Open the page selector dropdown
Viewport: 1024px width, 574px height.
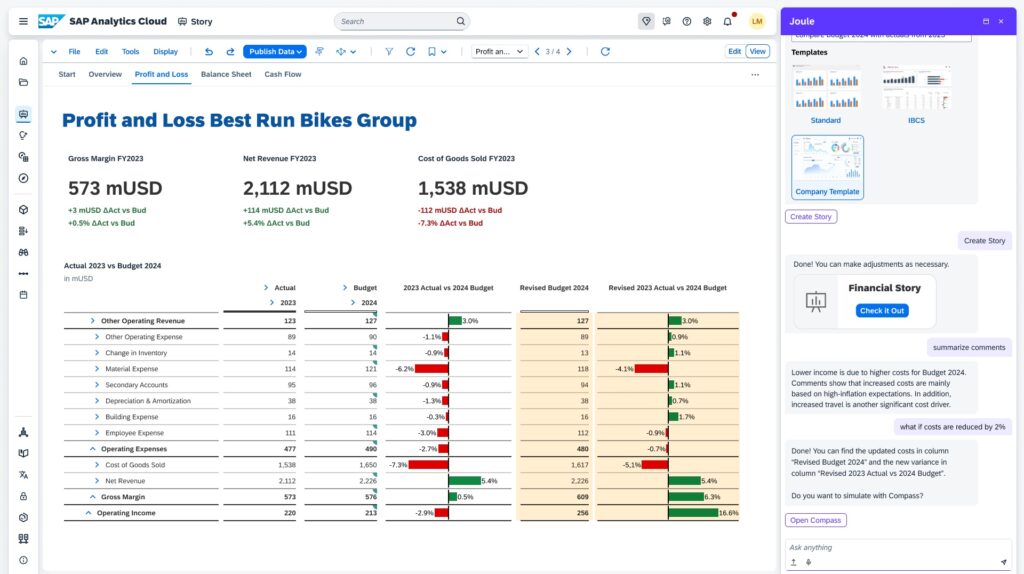[499, 52]
